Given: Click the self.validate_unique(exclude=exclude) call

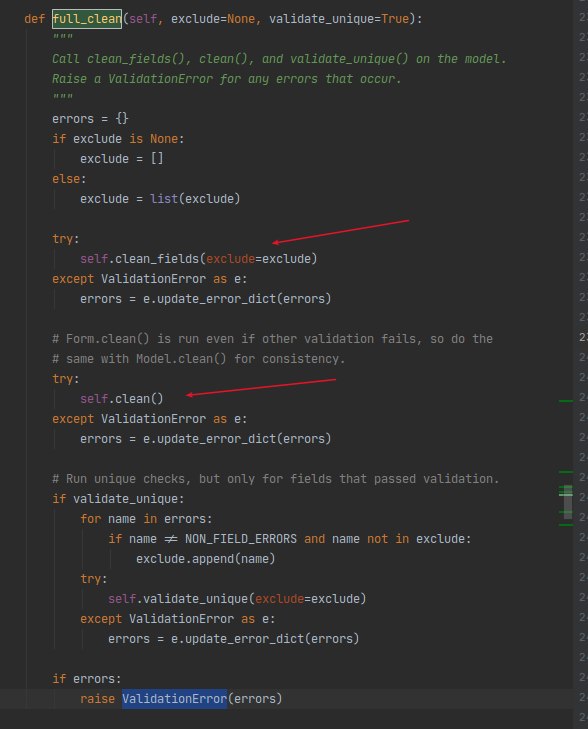Looking at the screenshot, I should [237, 599].
